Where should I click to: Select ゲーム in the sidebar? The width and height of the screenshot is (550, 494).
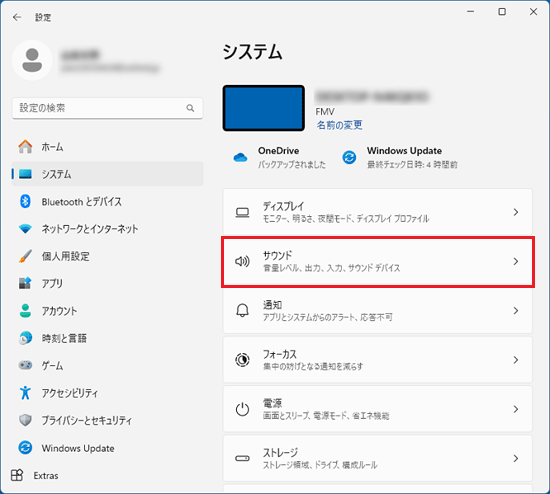click(107, 365)
